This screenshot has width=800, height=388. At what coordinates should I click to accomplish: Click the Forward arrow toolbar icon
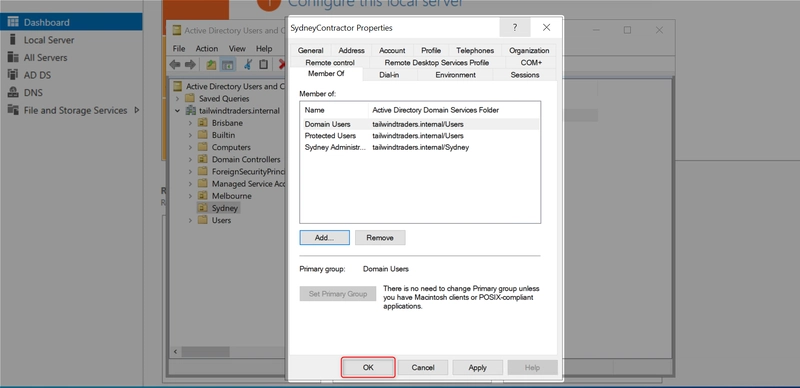190,64
